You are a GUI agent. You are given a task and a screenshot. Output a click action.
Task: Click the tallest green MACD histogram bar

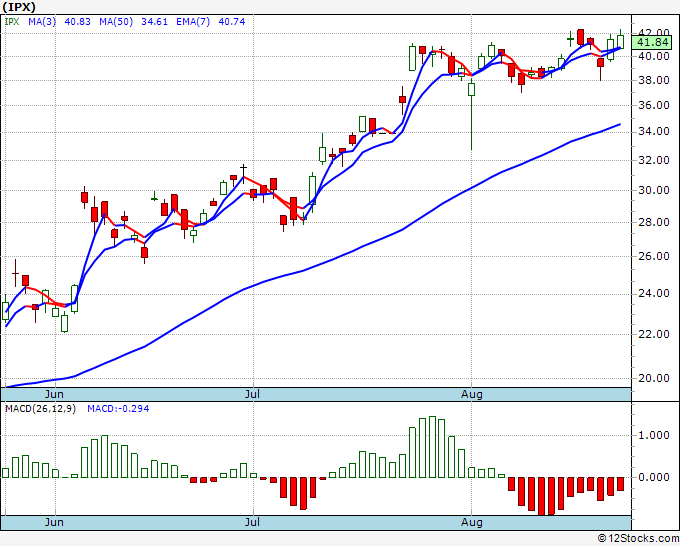(432, 447)
